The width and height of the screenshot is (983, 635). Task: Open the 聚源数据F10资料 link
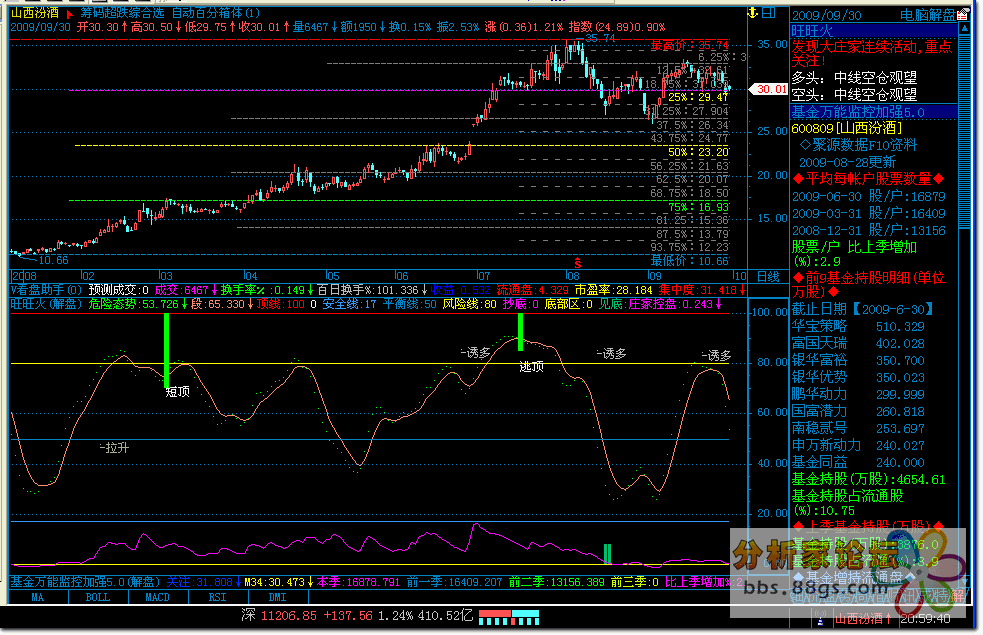coord(858,145)
